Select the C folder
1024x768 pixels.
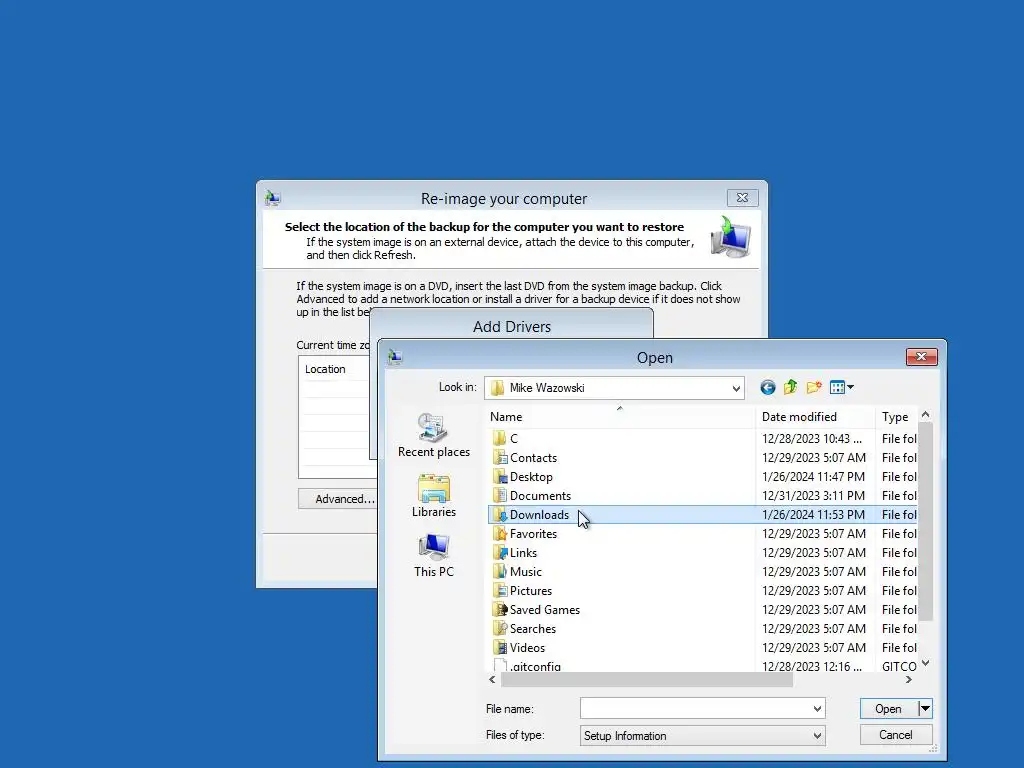[513, 439]
